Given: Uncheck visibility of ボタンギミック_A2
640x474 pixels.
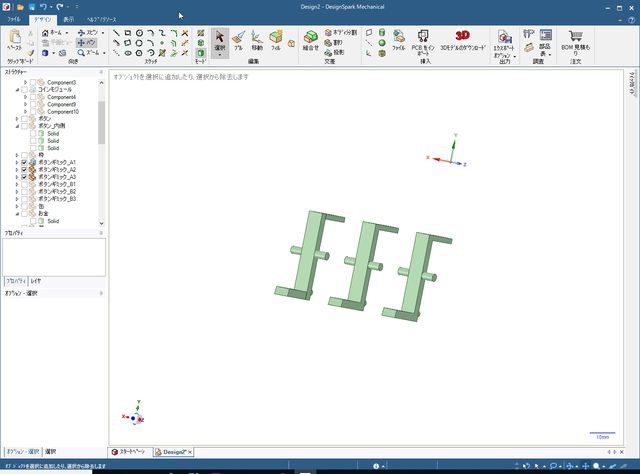Looking at the screenshot, I should (24, 170).
